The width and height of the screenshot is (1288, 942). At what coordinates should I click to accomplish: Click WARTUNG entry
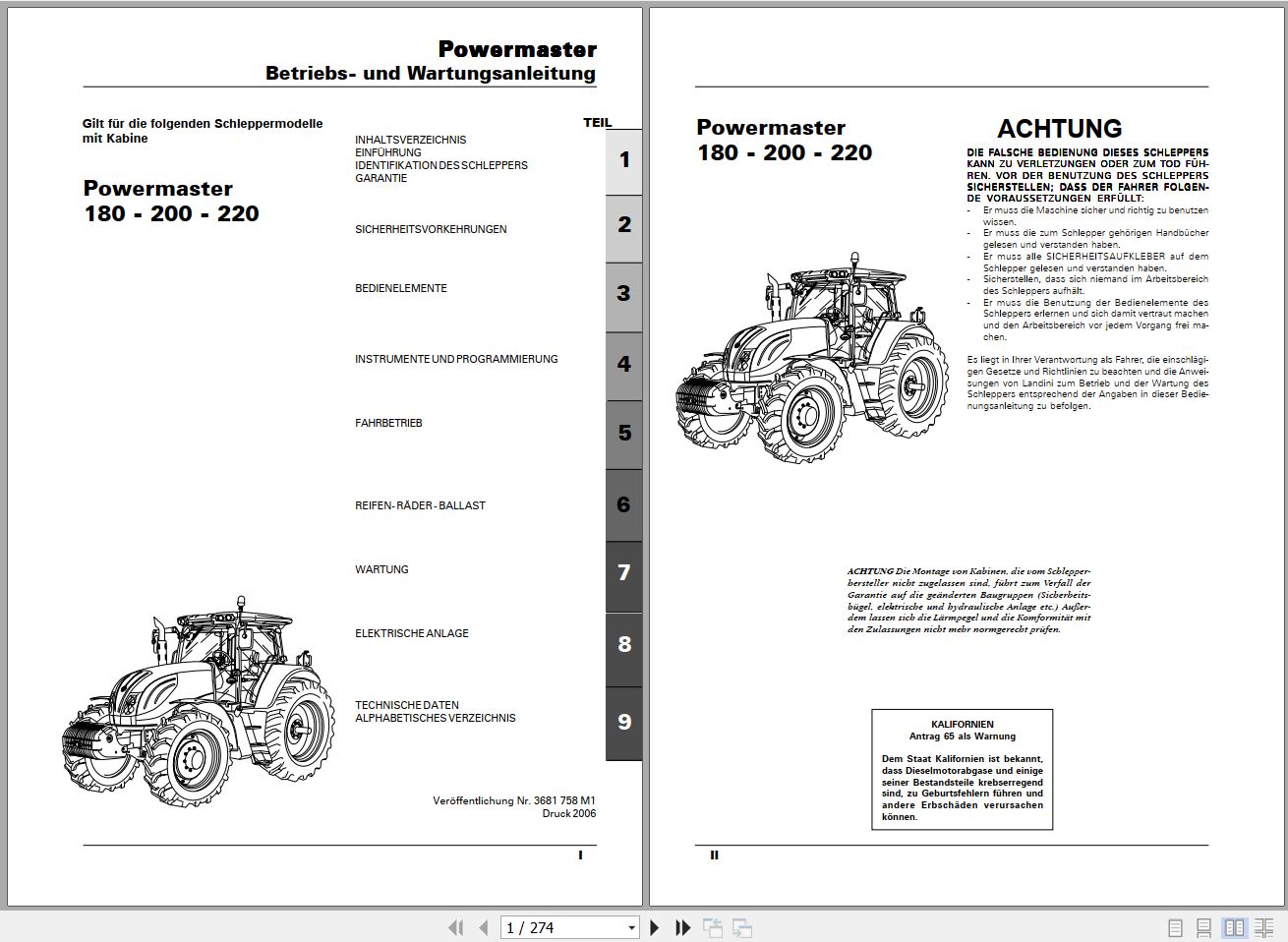click(x=381, y=569)
